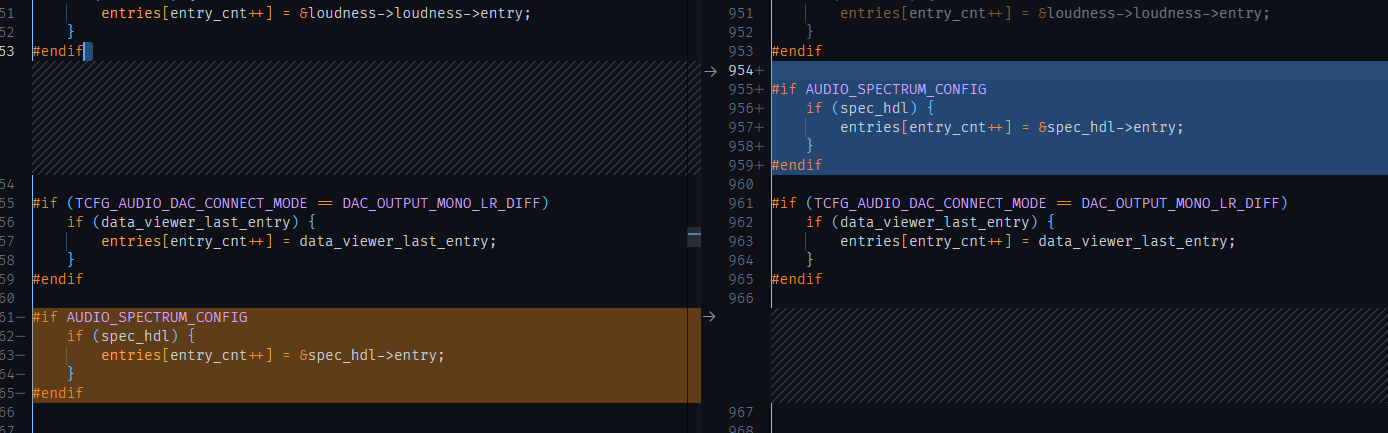Click 'TCFG_AUDIO_DAC_CONNECT_MODE' in the left pane
The width and height of the screenshot is (1388, 433).
(192, 203)
